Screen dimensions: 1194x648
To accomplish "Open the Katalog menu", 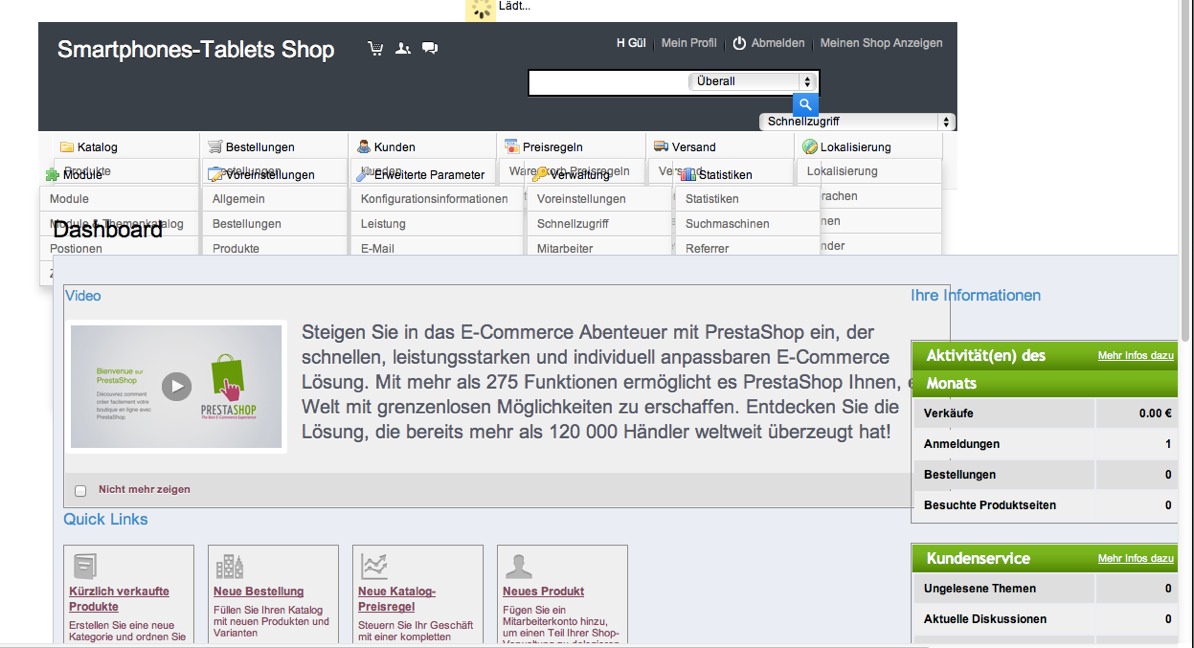I will tap(97, 147).
